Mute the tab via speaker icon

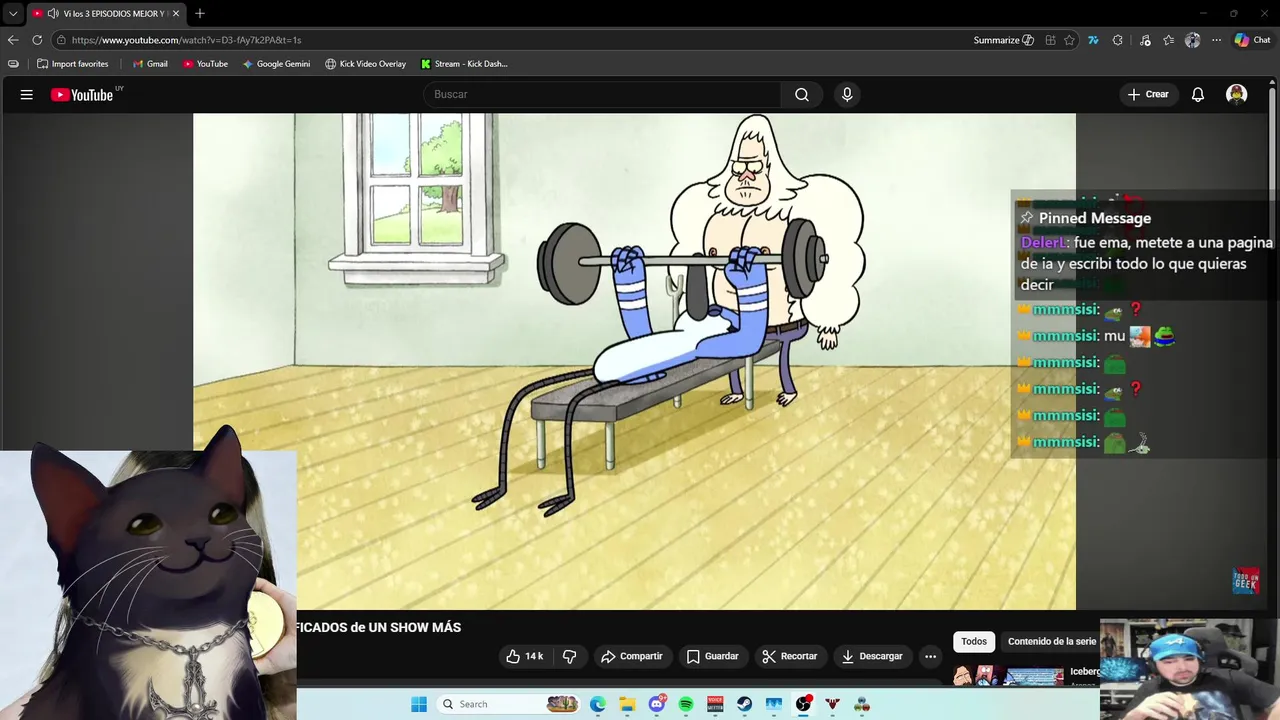click(52, 13)
